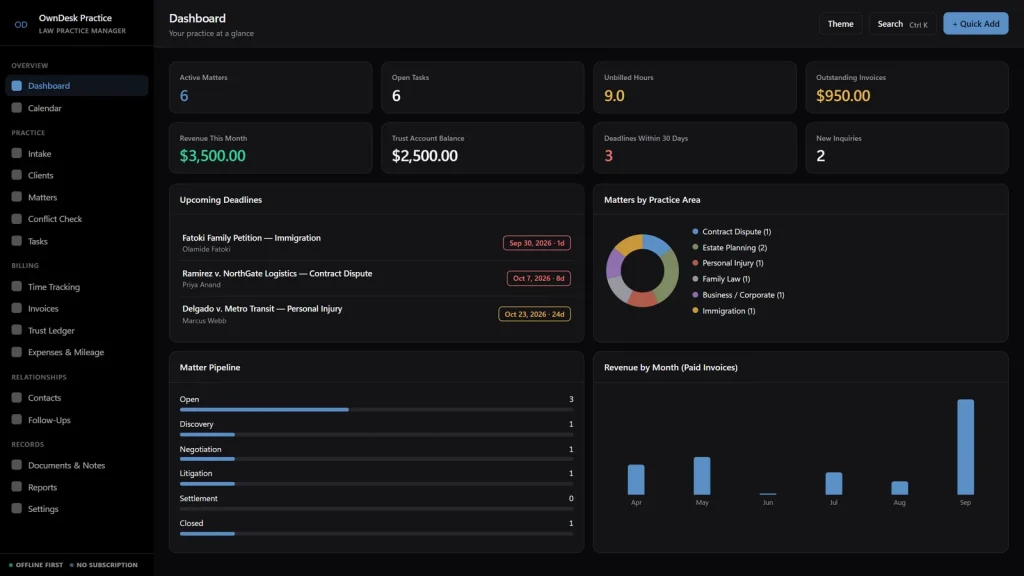The height and width of the screenshot is (576, 1024).
Task: Go to Tasks in the sidebar
Action: [76, 241]
